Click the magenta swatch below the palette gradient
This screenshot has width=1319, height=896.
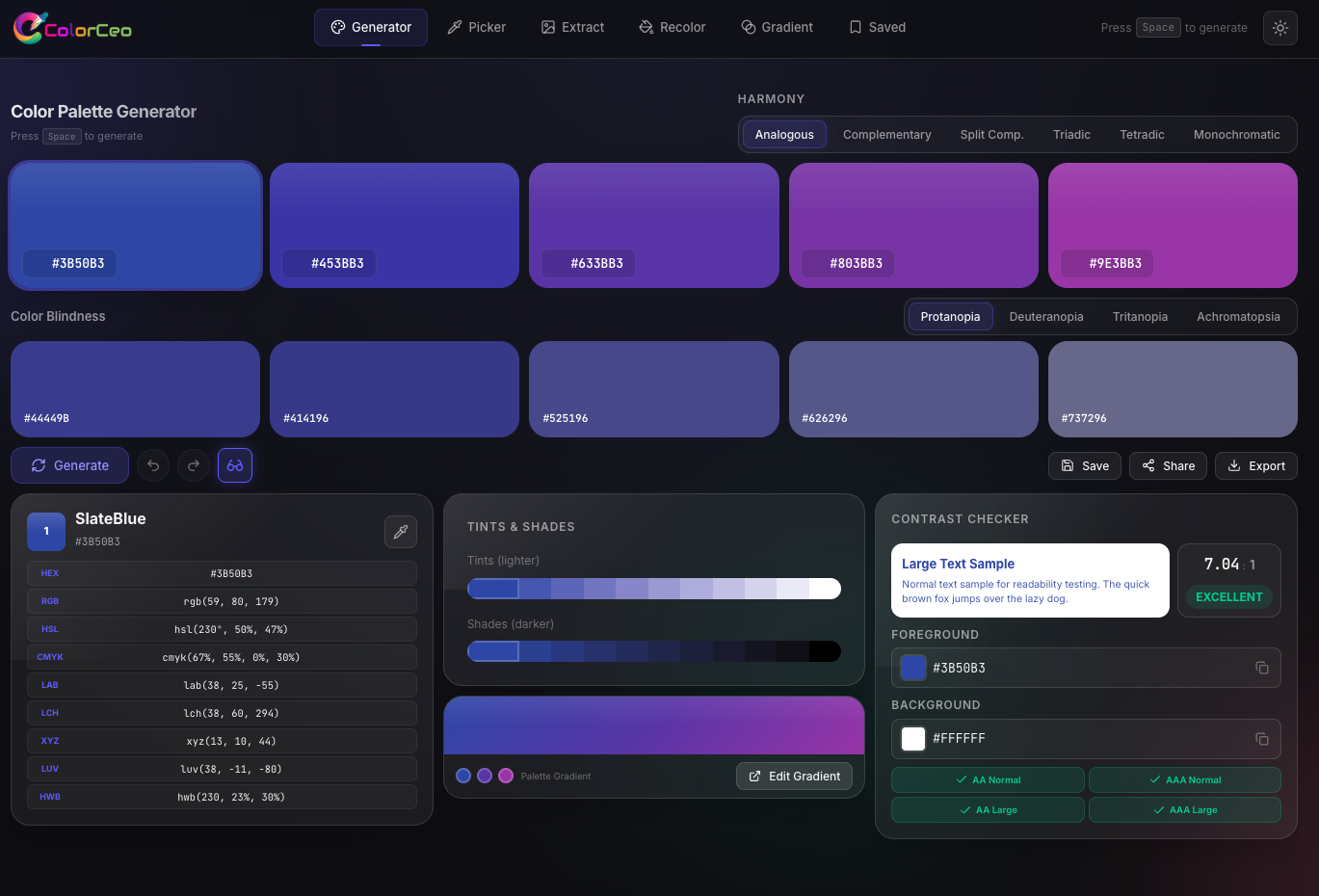505,776
